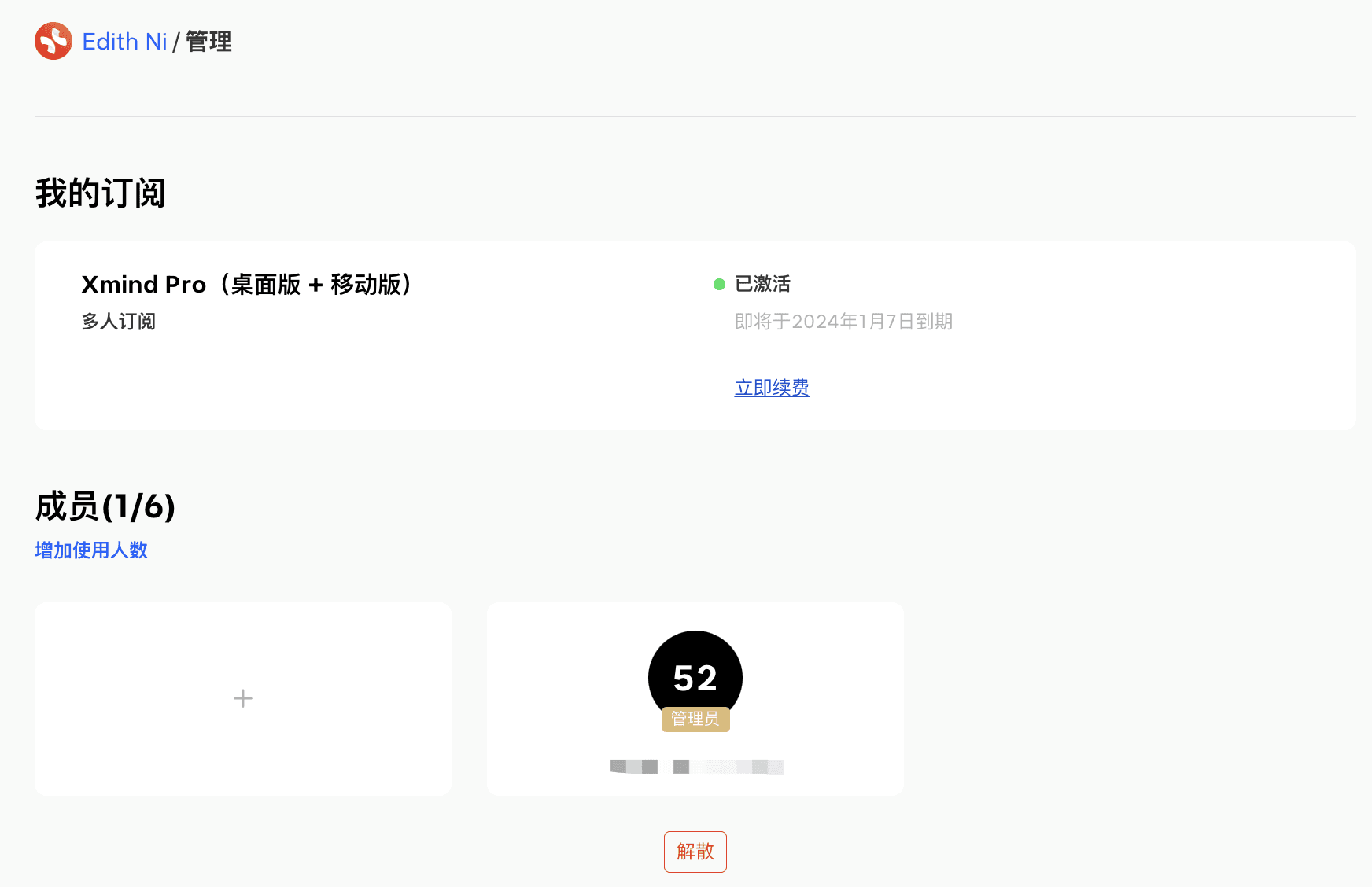Click the plus icon to add member
Image resolution: width=1372 pixels, height=887 pixels.
point(243,698)
